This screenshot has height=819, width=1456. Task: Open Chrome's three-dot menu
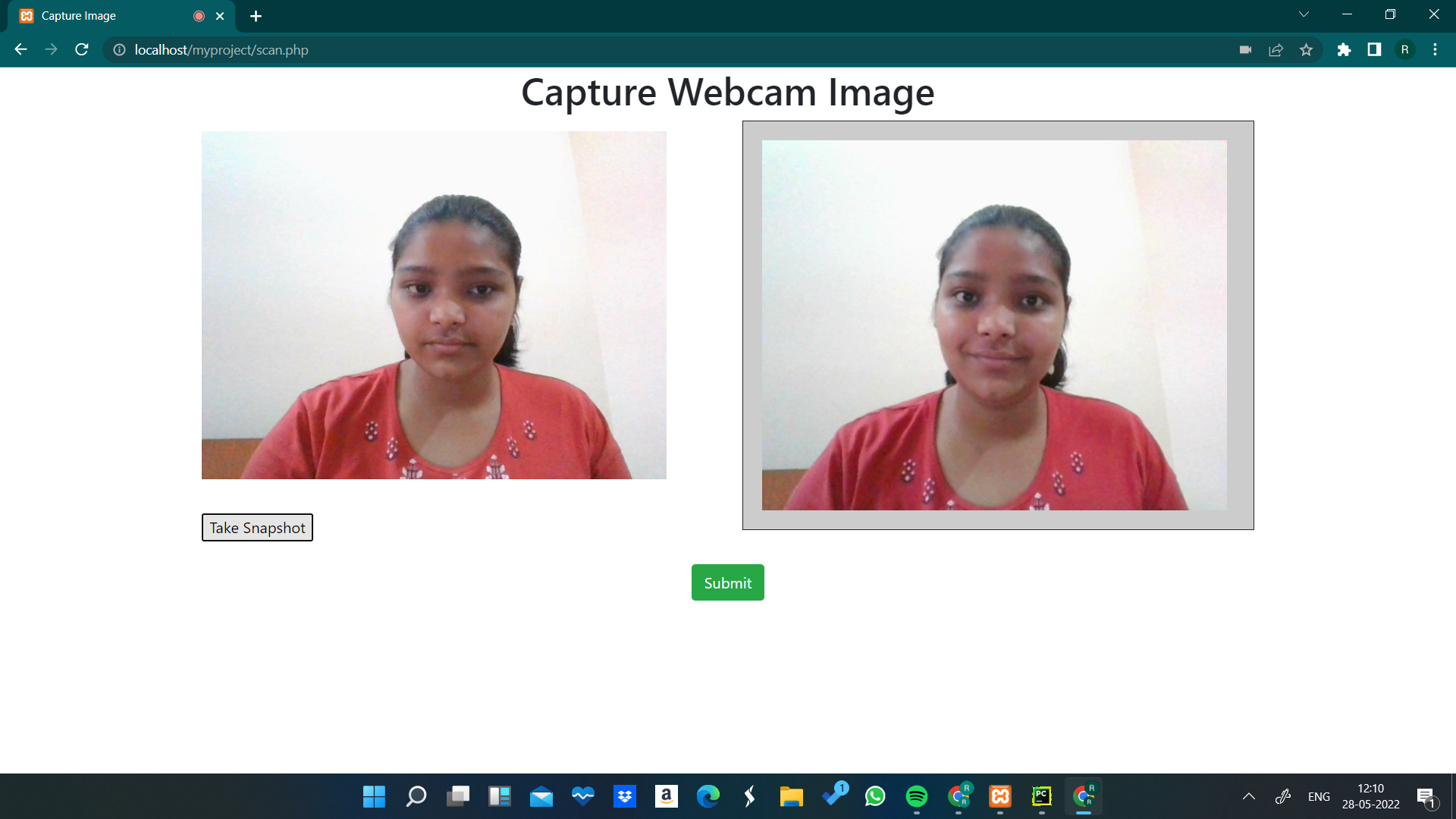(x=1434, y=49)
